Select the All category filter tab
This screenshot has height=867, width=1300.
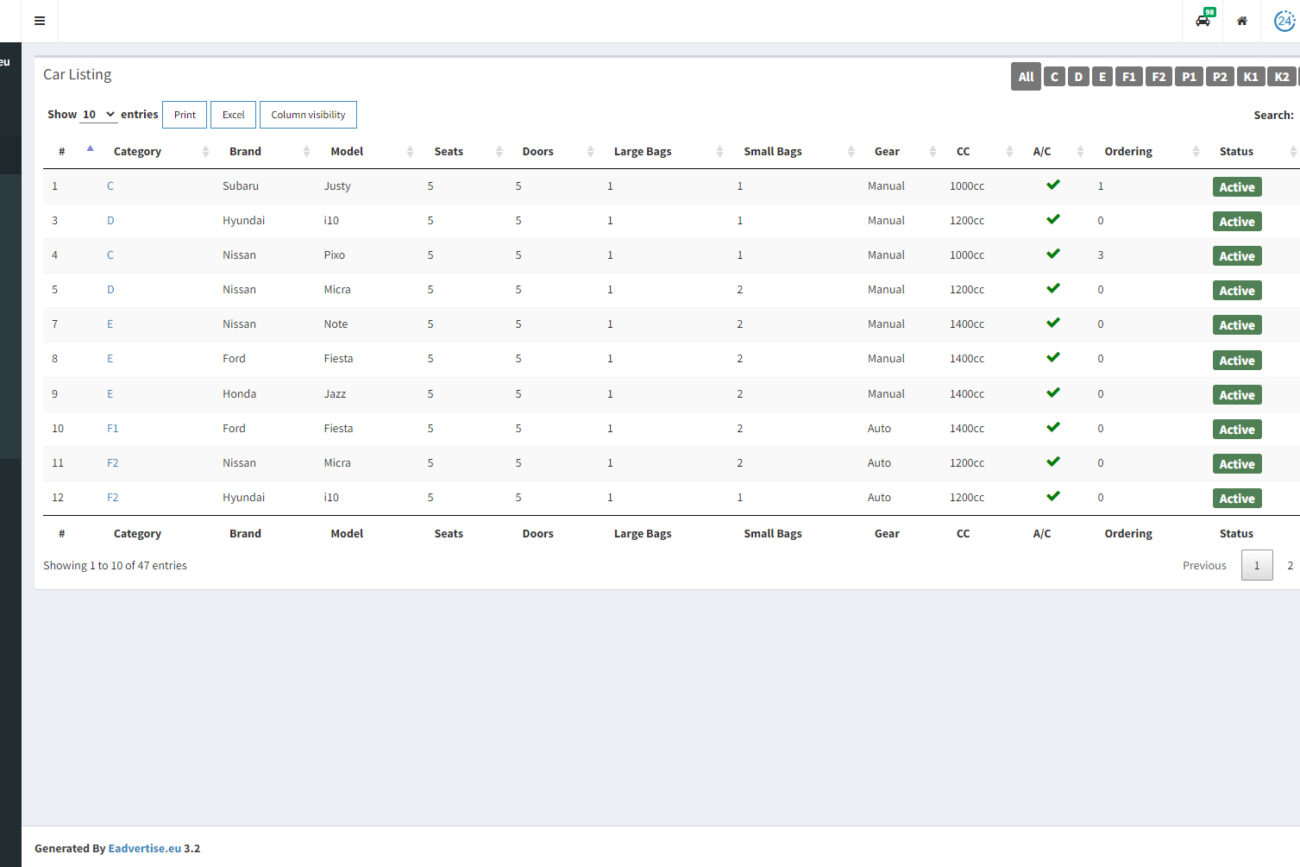(x=1025, y=77)
